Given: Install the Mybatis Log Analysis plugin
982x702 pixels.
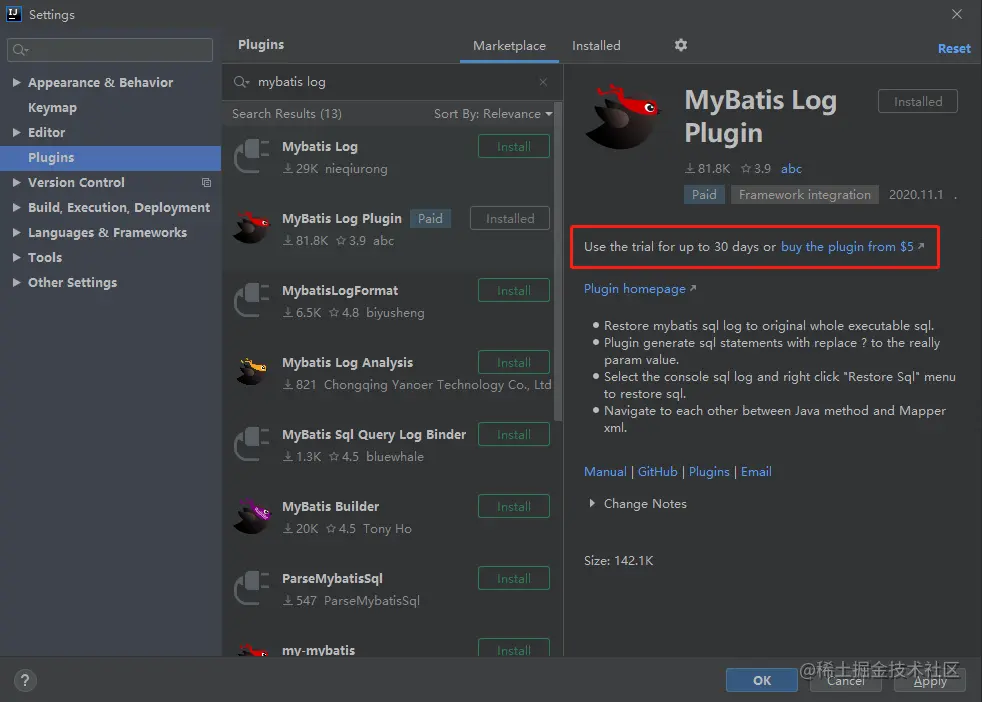Looking at the screenshot, I should coord(514,363).
